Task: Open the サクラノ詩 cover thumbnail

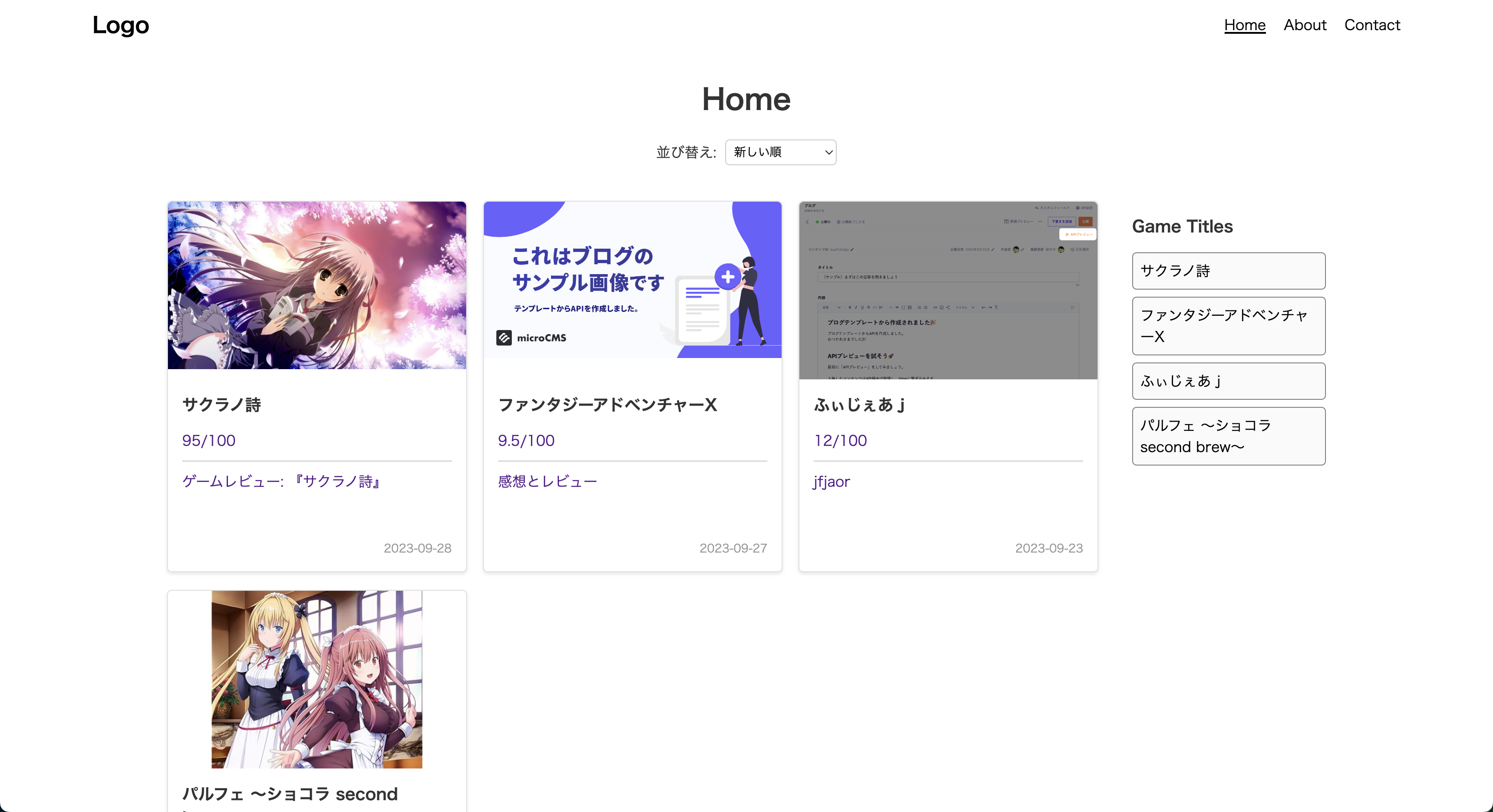Action: tap(317, 285)
